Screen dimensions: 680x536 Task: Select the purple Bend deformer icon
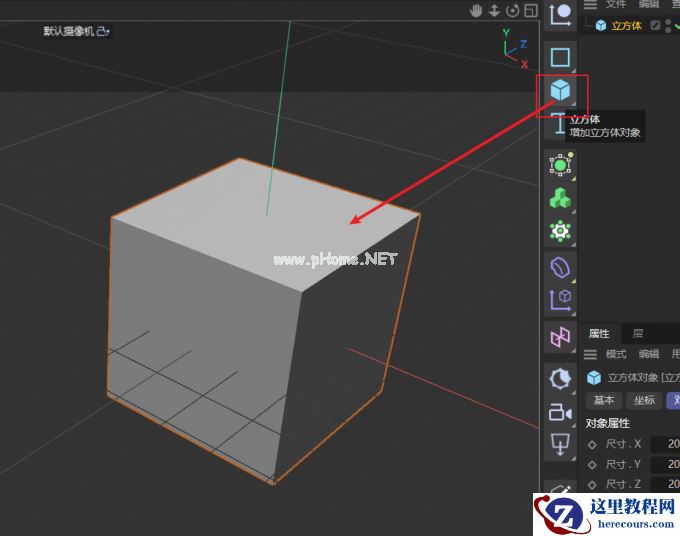click(x=560, y=267)
